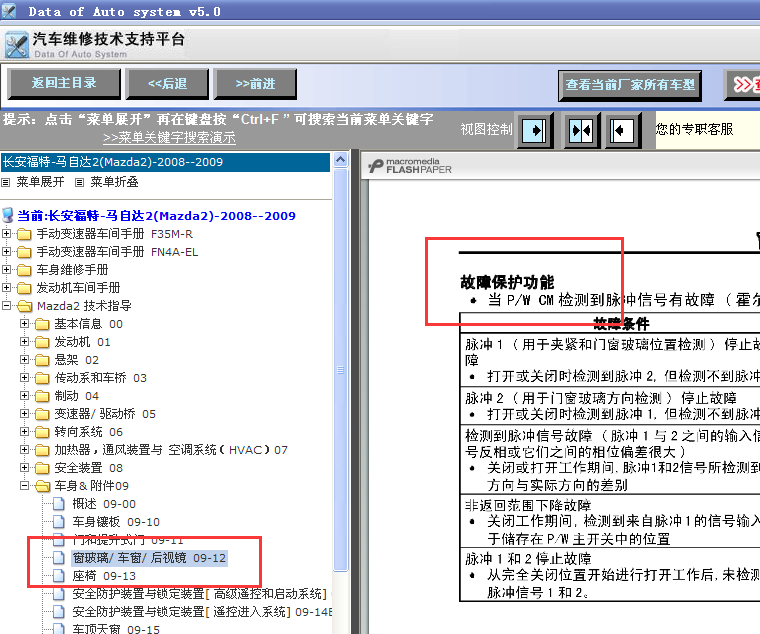Click the 车身镶板 09-10 document icon
This screenshot has width=760, height=634.
click(x=59, y=522)
